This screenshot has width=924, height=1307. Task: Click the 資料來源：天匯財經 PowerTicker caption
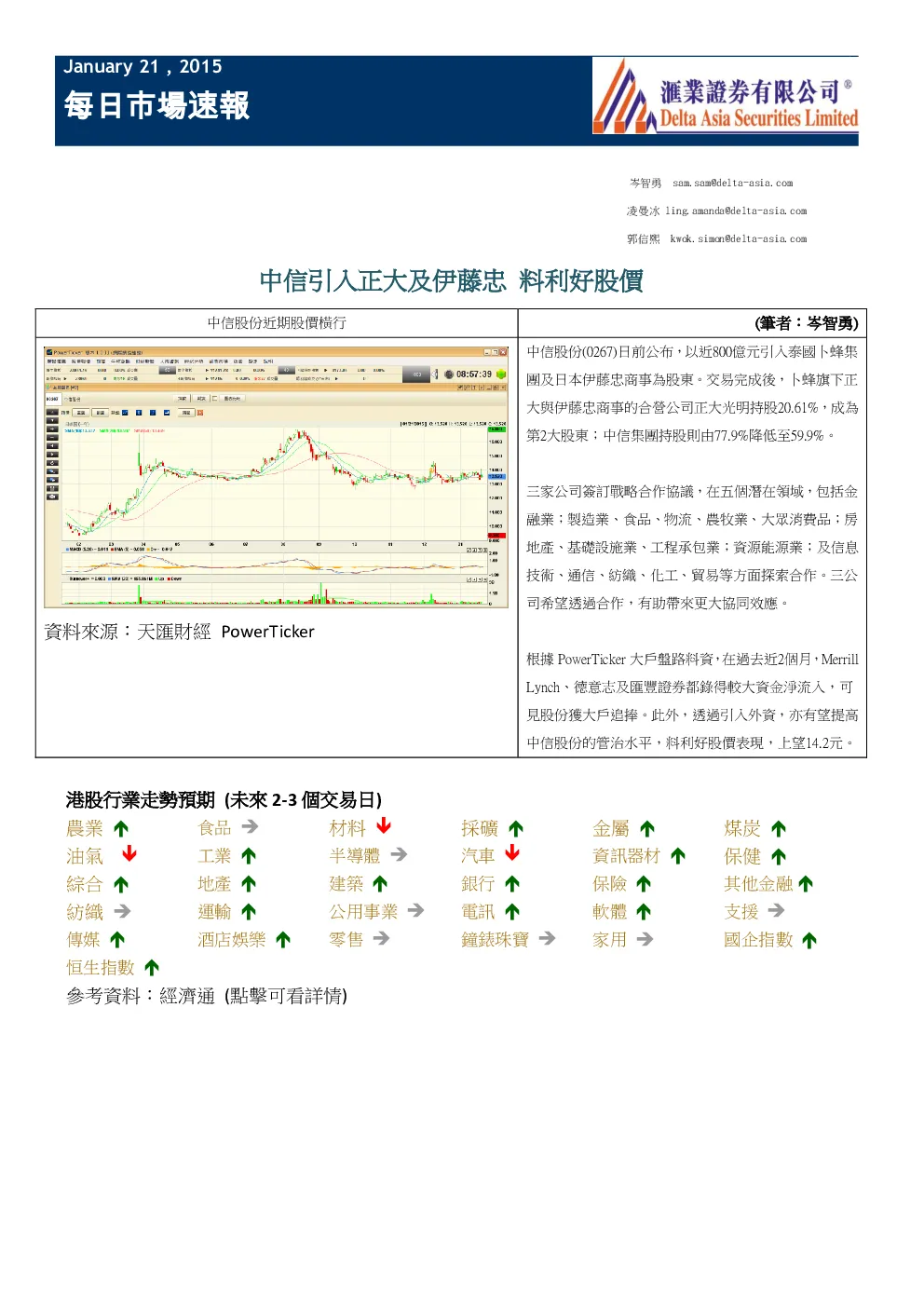(180, 632)
